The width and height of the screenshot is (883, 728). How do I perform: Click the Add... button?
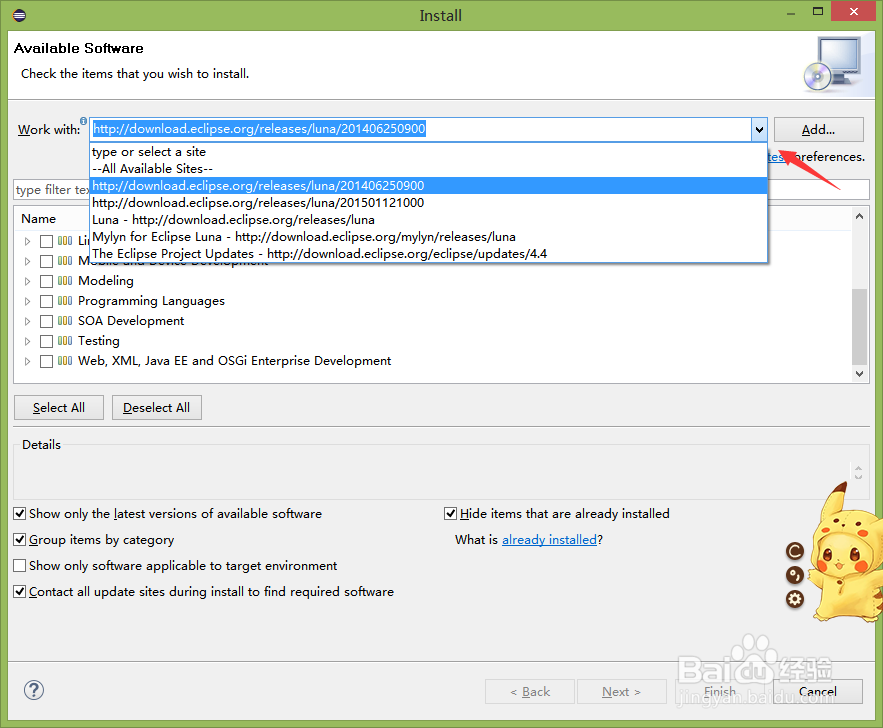[818, 129]
